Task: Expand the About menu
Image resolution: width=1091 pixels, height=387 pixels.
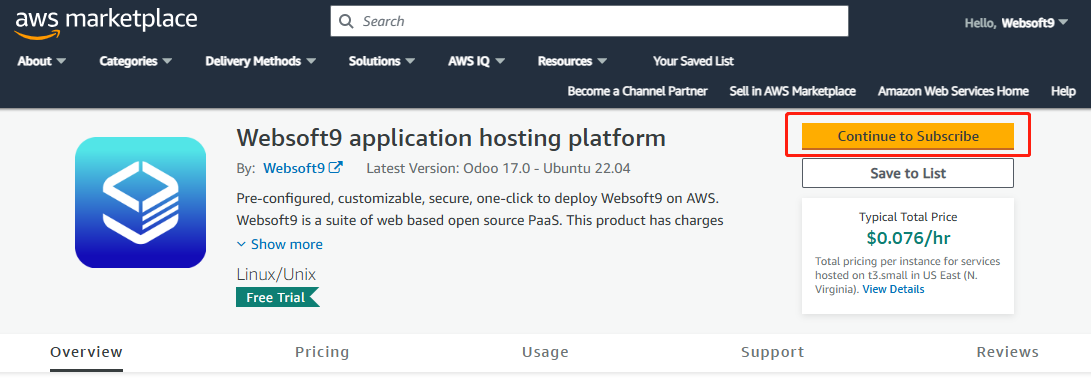Action: click(x=42, y=61)
